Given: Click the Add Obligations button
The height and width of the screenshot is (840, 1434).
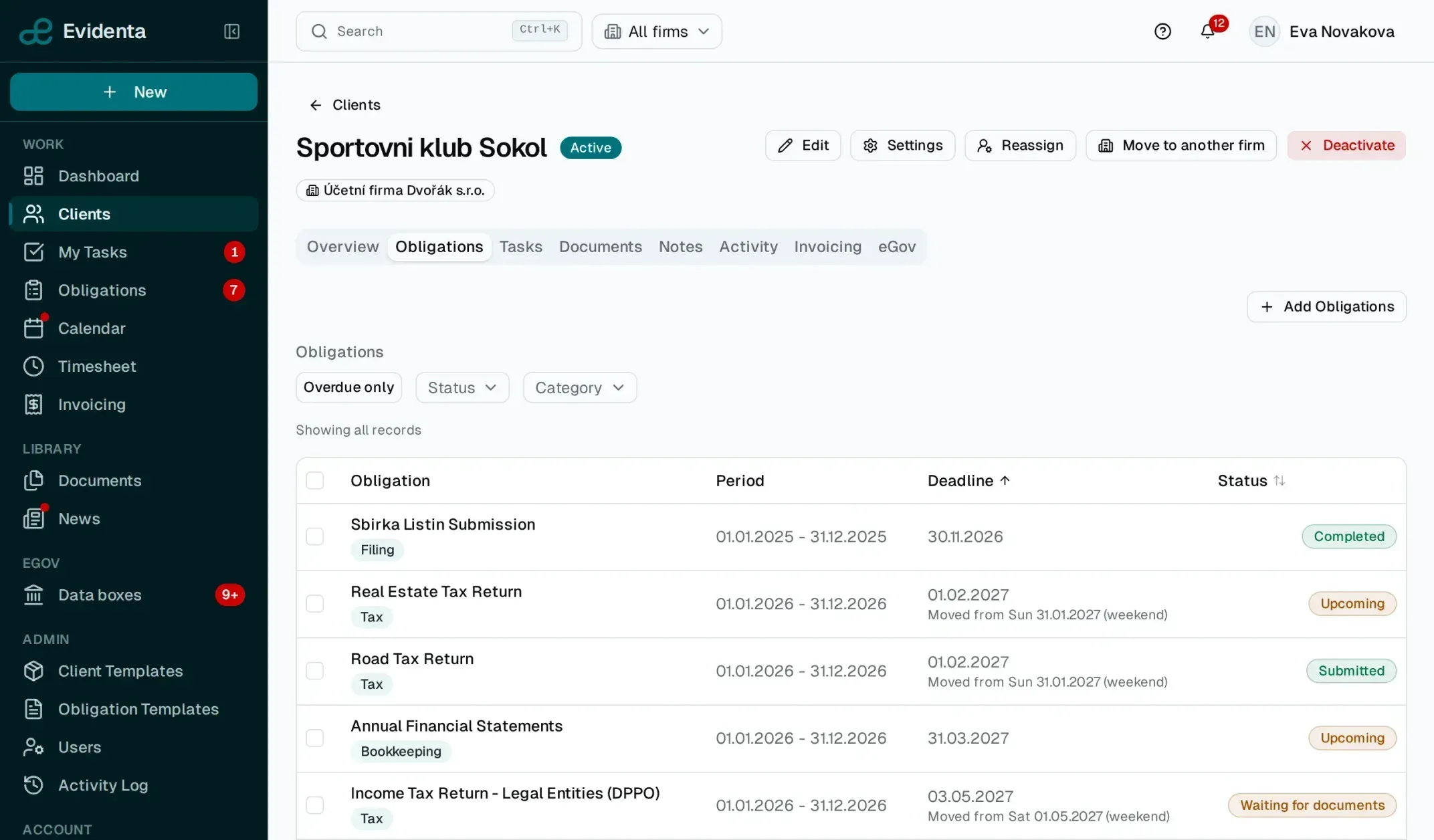Looking at the screenshot, I should (1327, 307).
